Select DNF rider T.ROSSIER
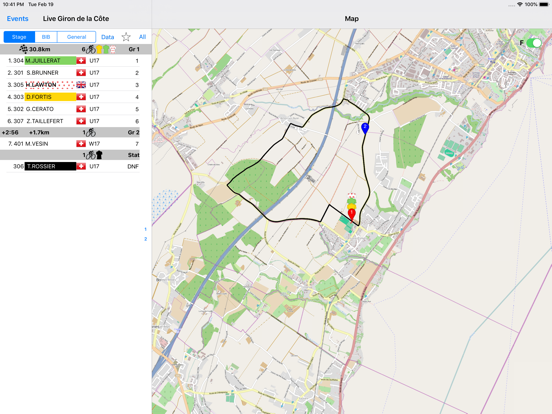This screenshot has height=414, width=552. pyautogui.click(x=73, y=166)
